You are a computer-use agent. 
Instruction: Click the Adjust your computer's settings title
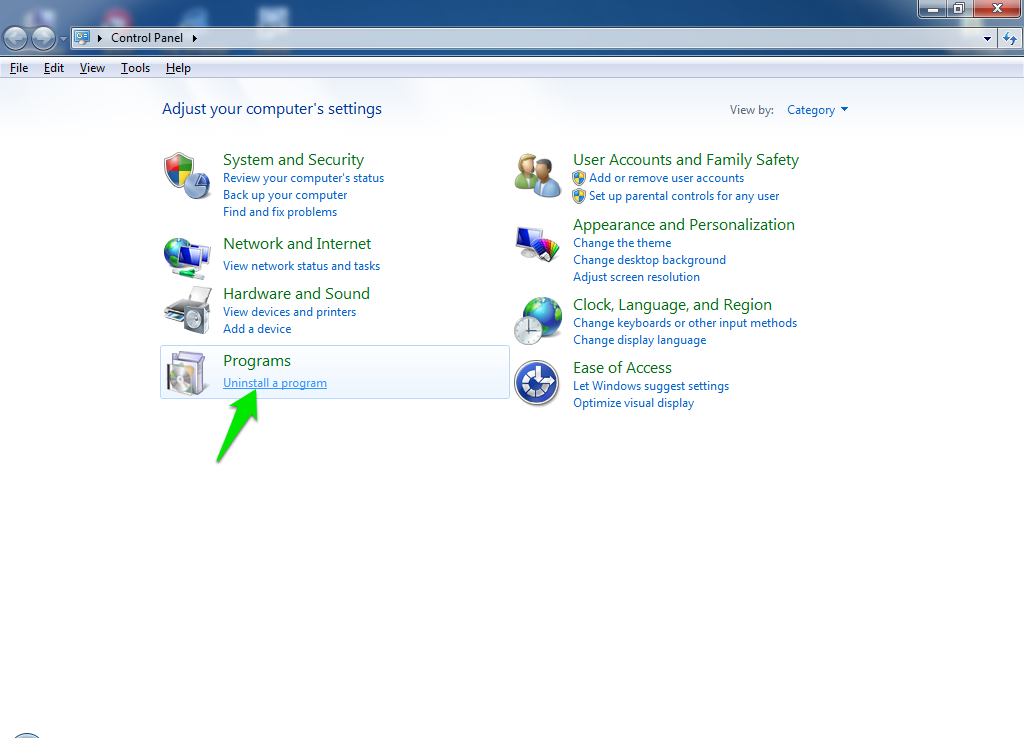coord(272,109)
